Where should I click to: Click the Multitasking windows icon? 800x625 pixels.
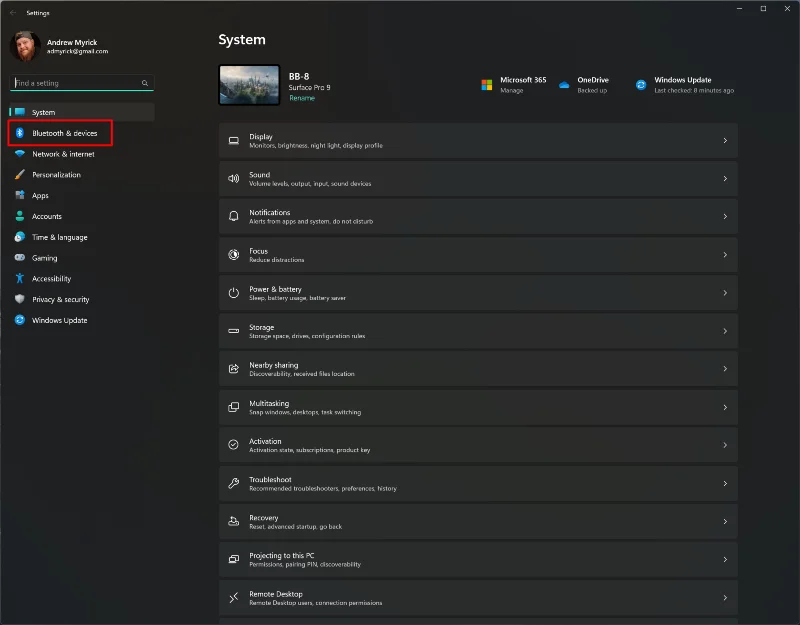click(x=234, y=407)
